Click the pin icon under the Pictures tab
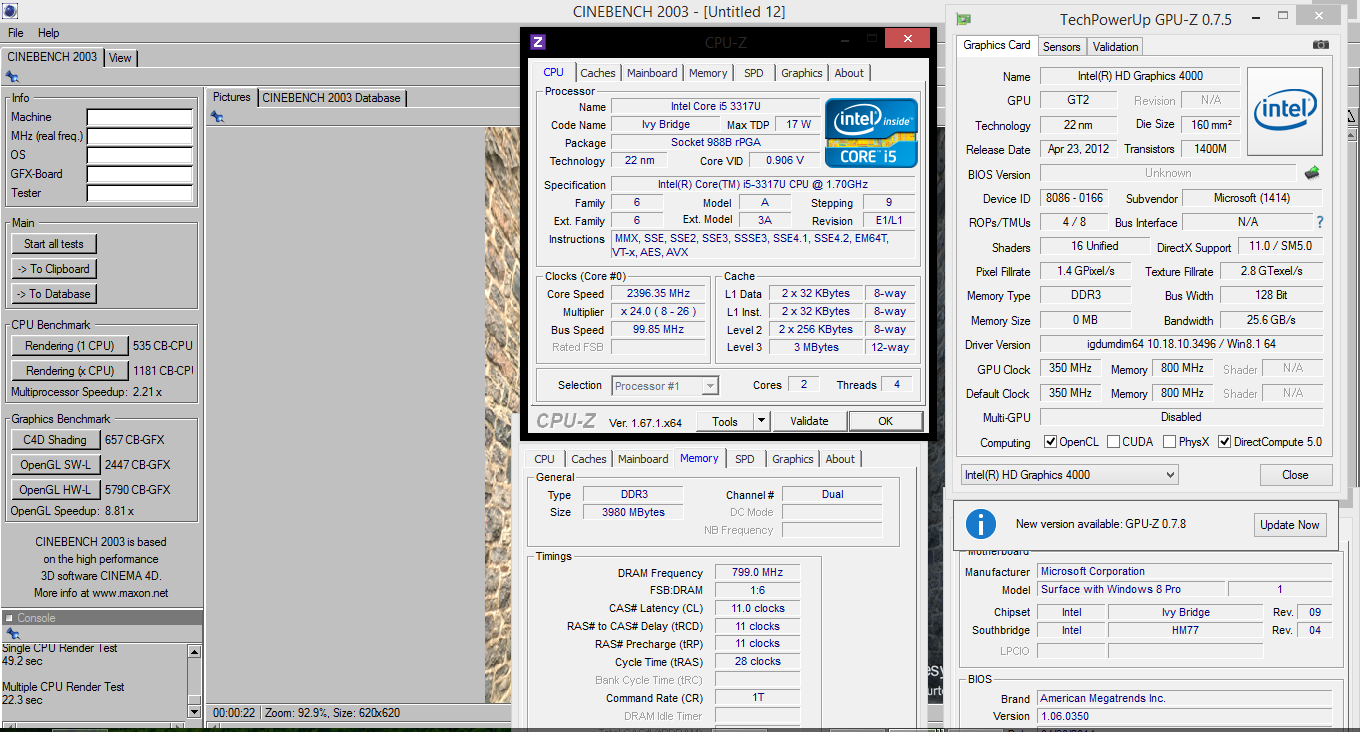The height and width of the screenshot is (732, 1360). coord(217,117)
